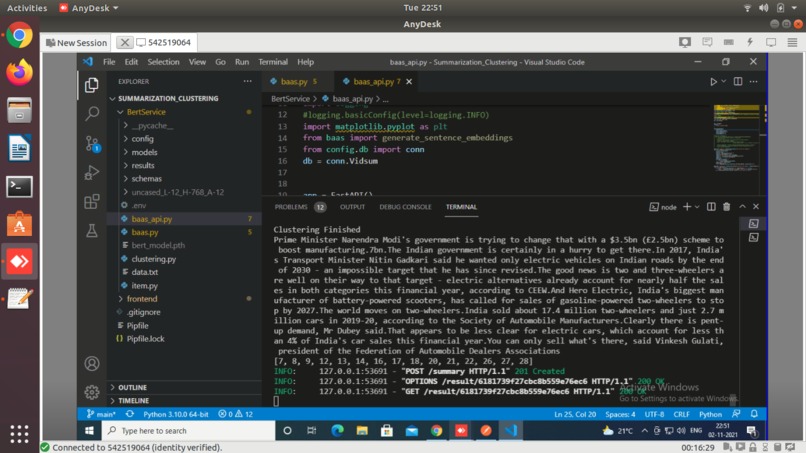Open the run button dropdown arrow

point(723,82)
